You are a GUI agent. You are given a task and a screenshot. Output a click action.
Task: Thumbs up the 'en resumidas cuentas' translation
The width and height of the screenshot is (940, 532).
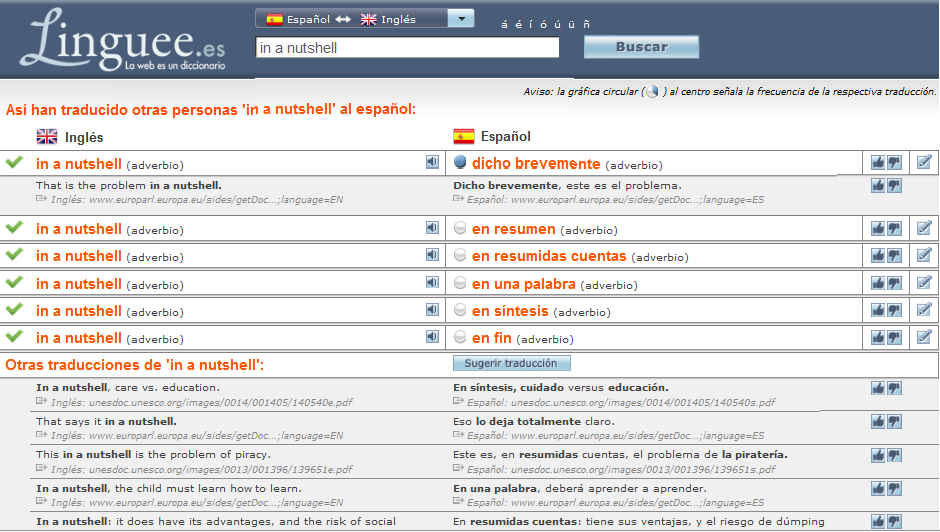point(878,256)
